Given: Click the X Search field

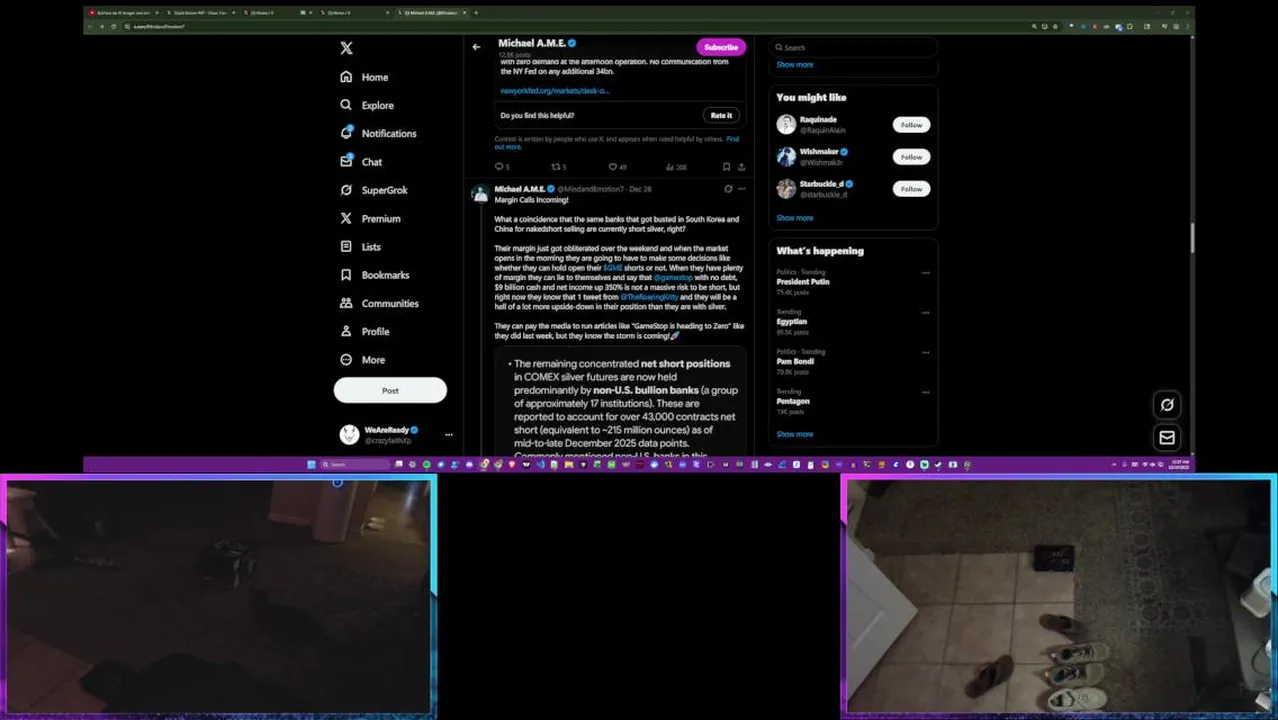Looking at the screenshot, I should [853, 47].
